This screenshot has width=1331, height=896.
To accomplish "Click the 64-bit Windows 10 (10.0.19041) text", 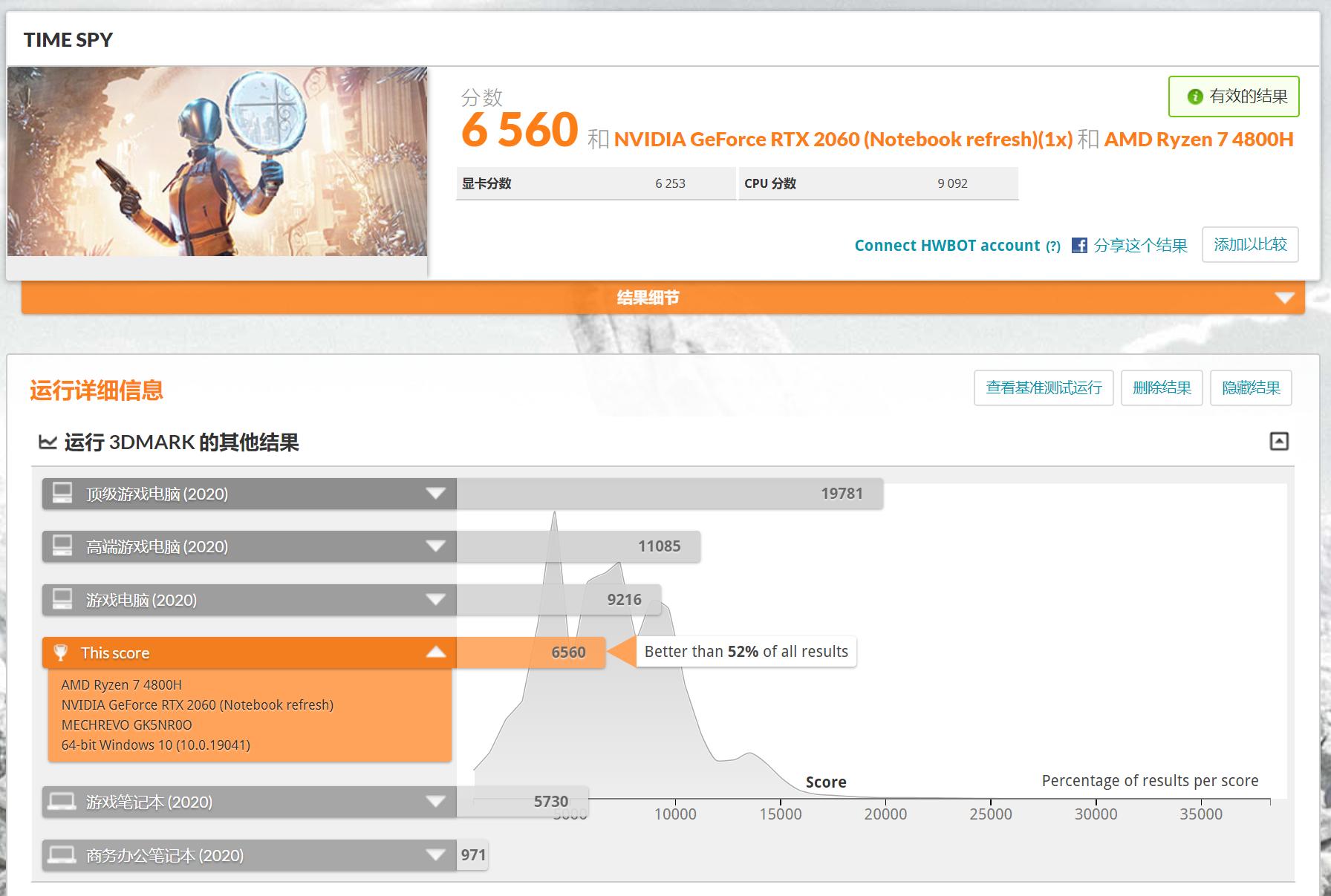I will click(155, 745).
